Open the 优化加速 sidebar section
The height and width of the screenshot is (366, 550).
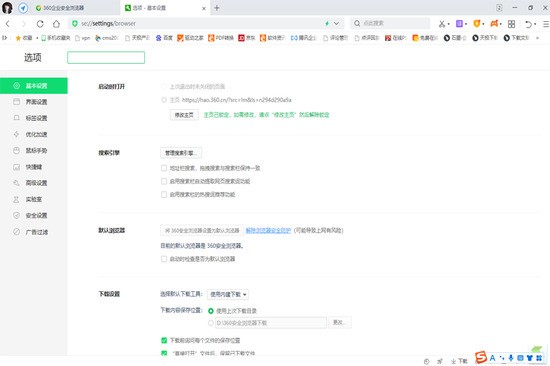pyautogui.click(x=33, y=134)
